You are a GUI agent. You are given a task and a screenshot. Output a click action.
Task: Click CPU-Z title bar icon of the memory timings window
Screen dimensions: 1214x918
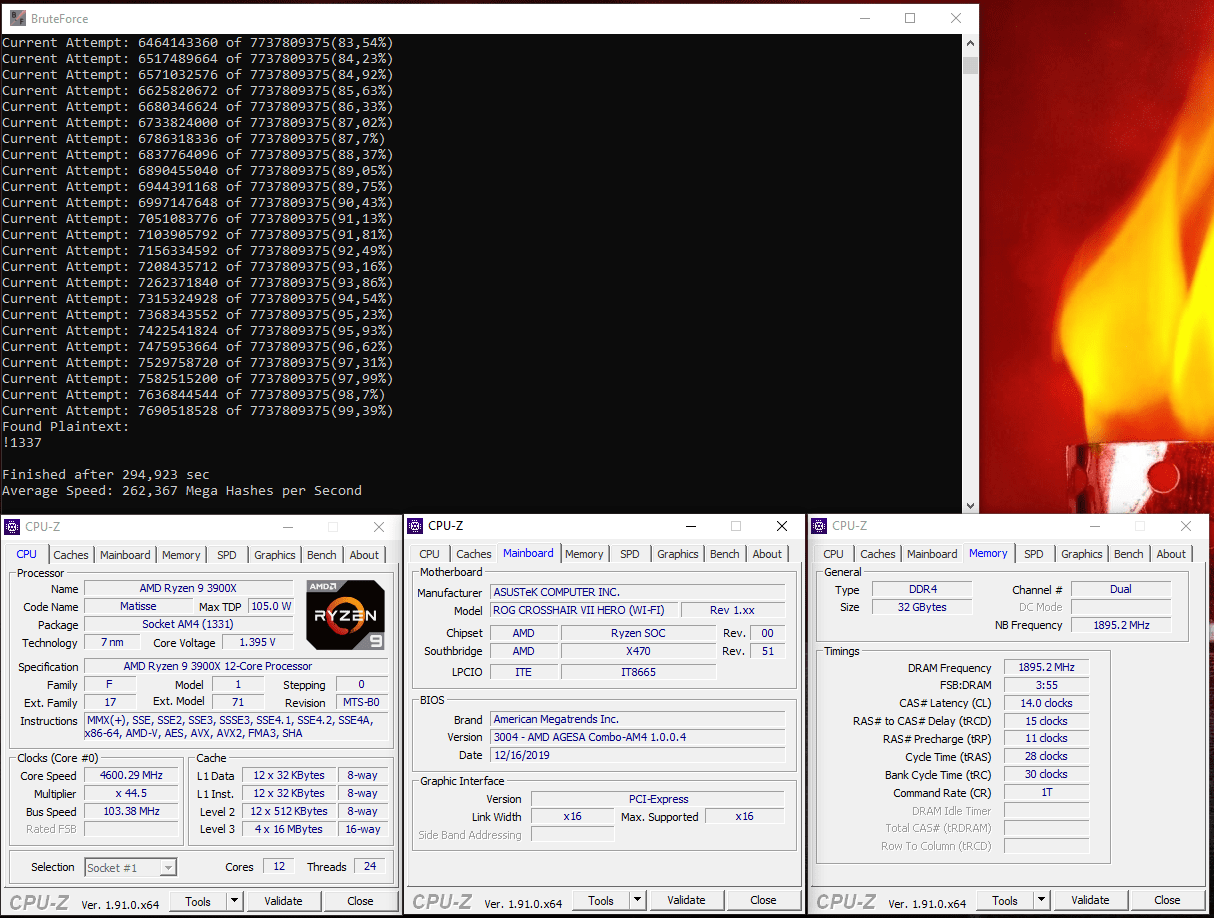pos(819,526)
